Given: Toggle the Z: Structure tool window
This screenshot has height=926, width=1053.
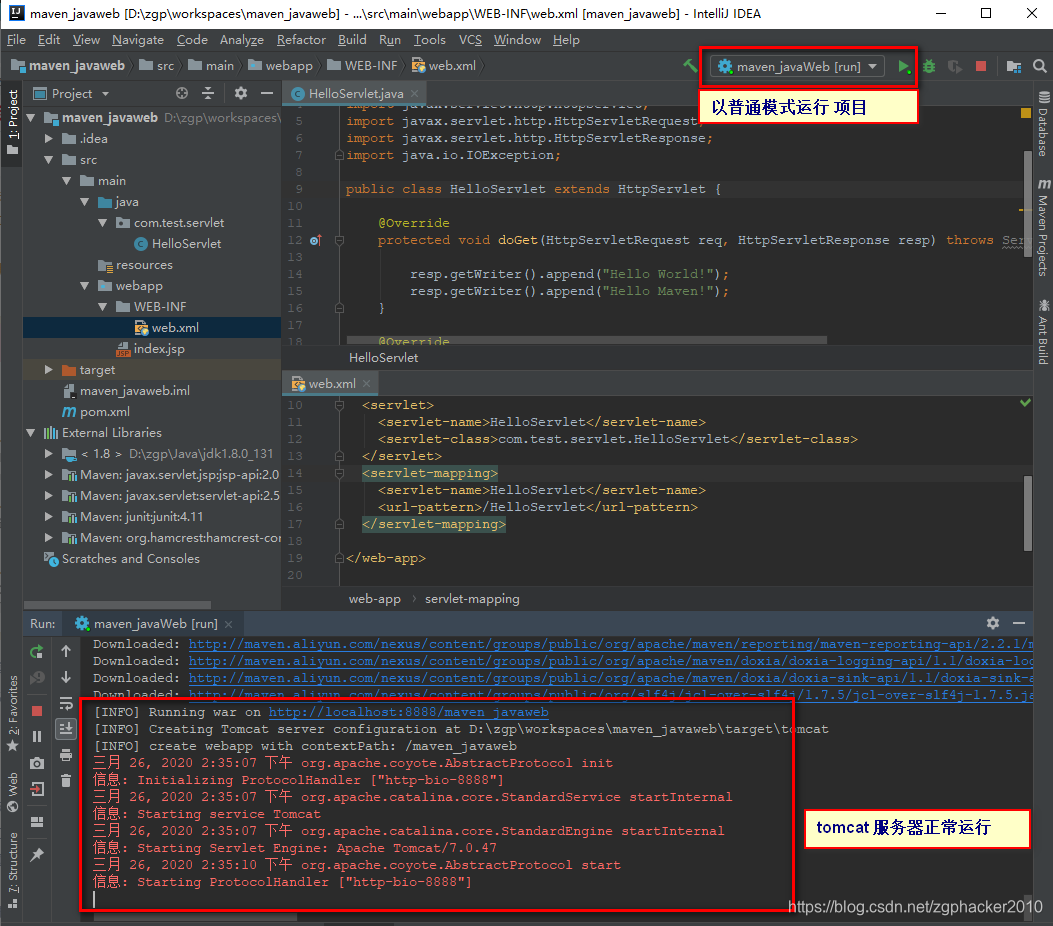Looking at the screenshot, I should 13,870.
